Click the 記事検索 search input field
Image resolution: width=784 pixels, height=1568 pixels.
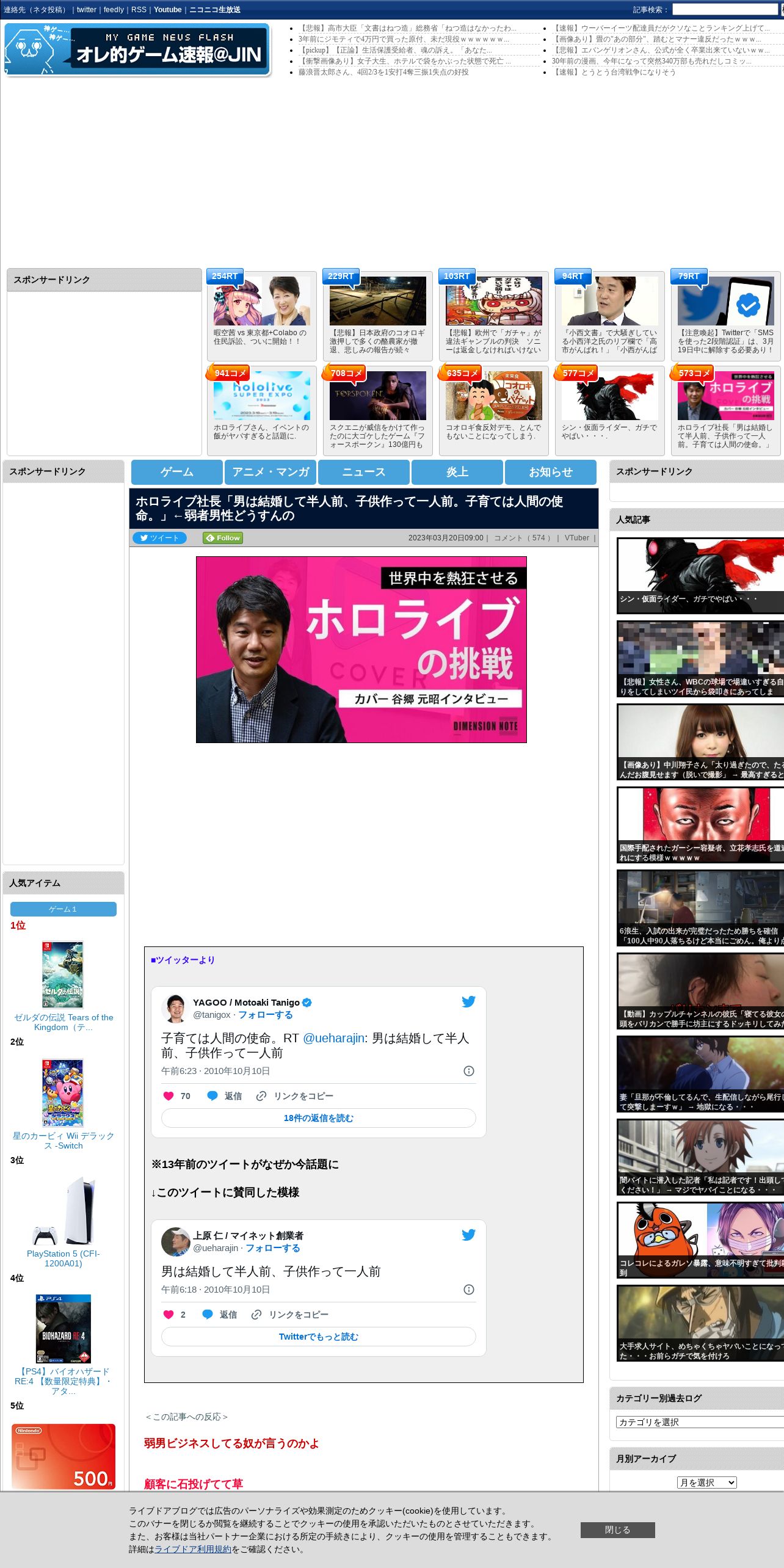pyautogui.click(x=725, y=10)
